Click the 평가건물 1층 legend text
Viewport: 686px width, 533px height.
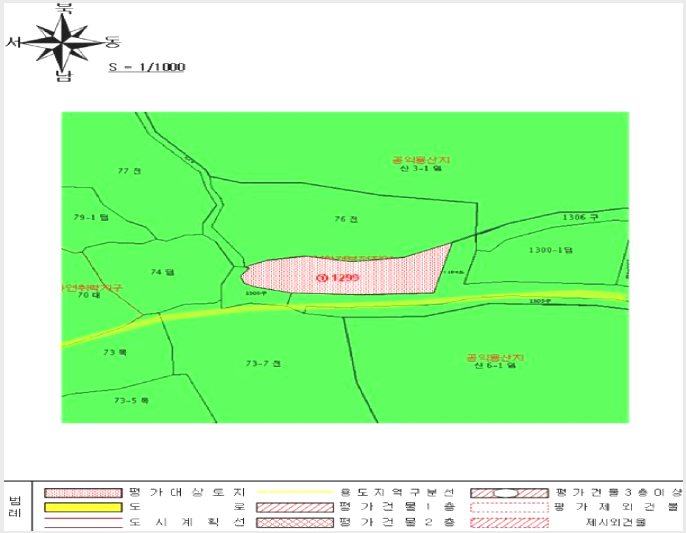(x=398, y=507)
